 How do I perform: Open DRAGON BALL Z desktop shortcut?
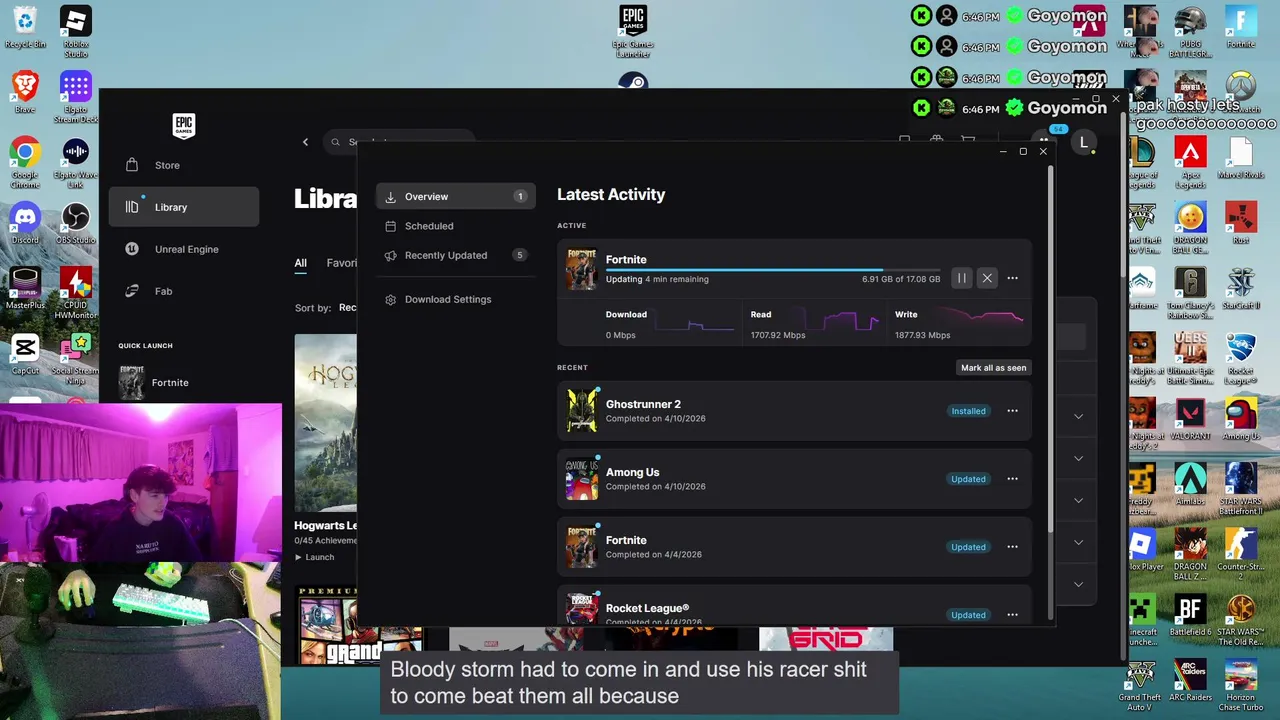(1190, 554)
